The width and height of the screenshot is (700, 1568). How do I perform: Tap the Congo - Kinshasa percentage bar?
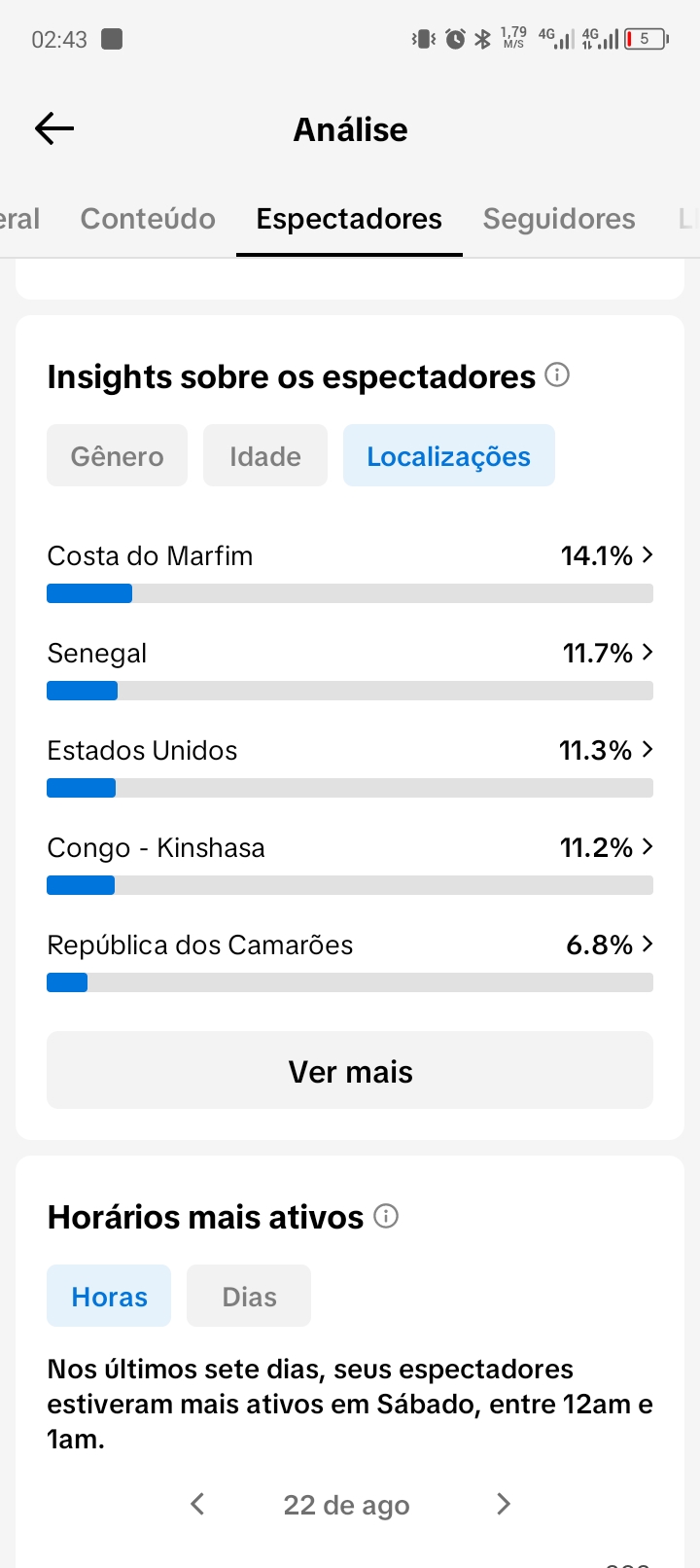tap(350, 885)
